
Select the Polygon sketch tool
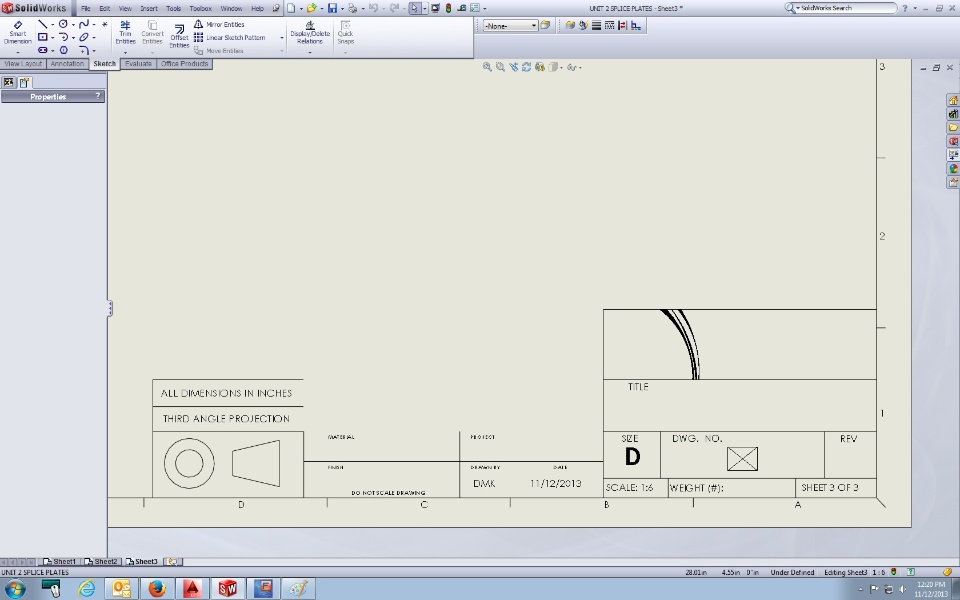click(63, 50)
